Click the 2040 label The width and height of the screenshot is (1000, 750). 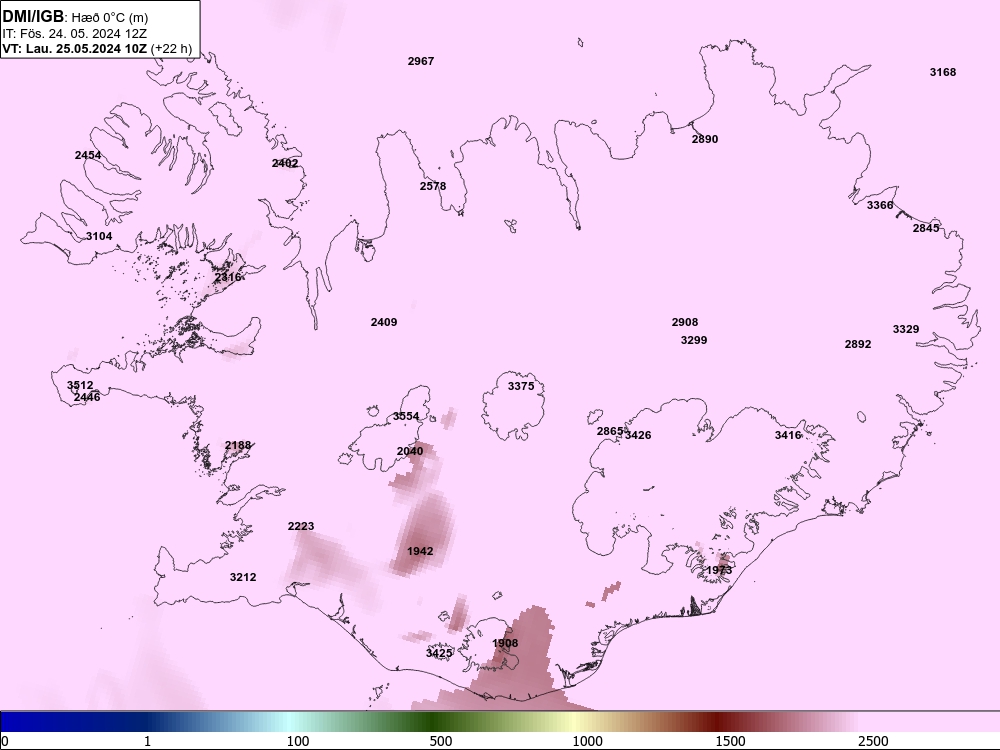pos(410,451)
